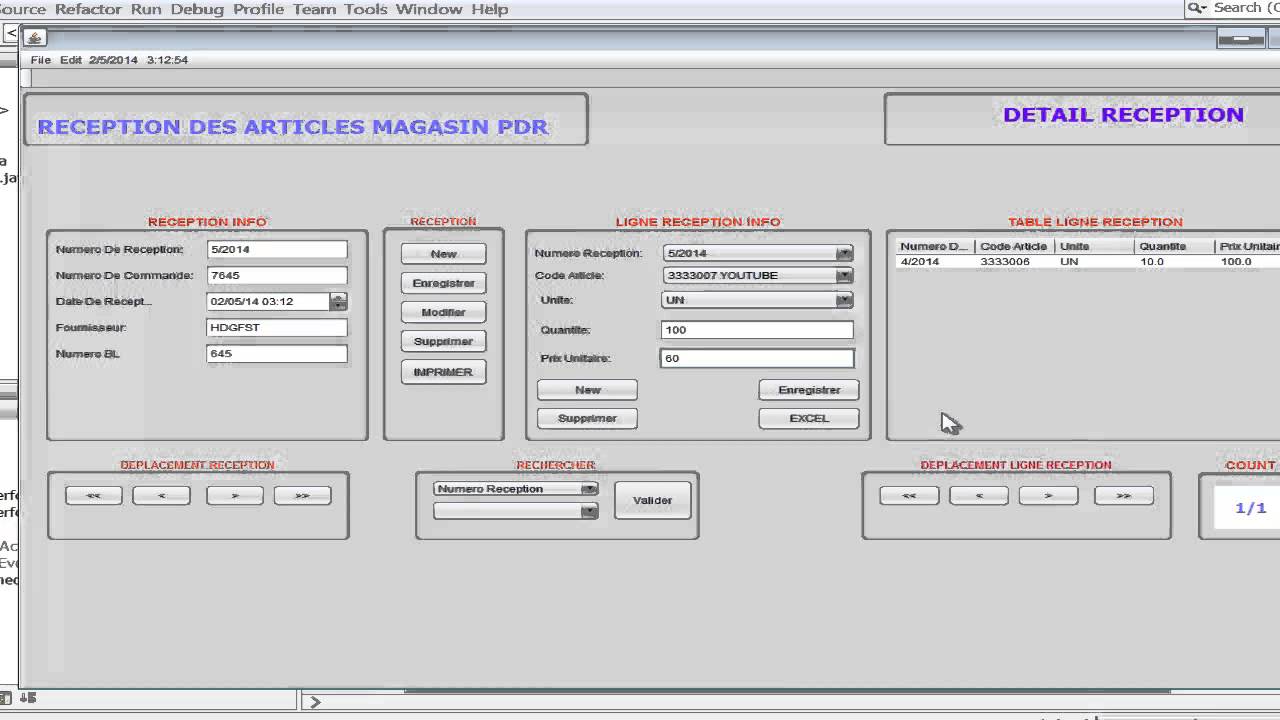Click New in the RECEPTION panel

pos(443,254)
